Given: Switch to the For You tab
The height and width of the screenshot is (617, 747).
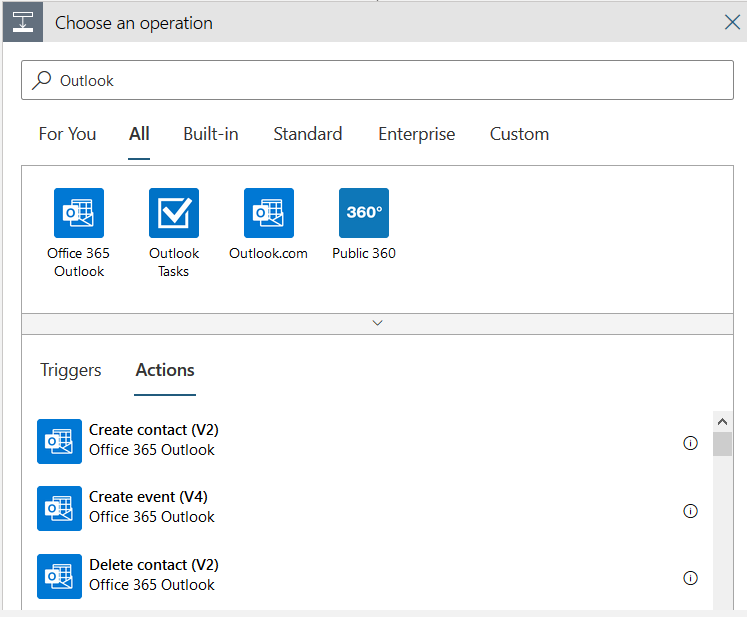Looking at the screenshot, I should tap(67, 134).
